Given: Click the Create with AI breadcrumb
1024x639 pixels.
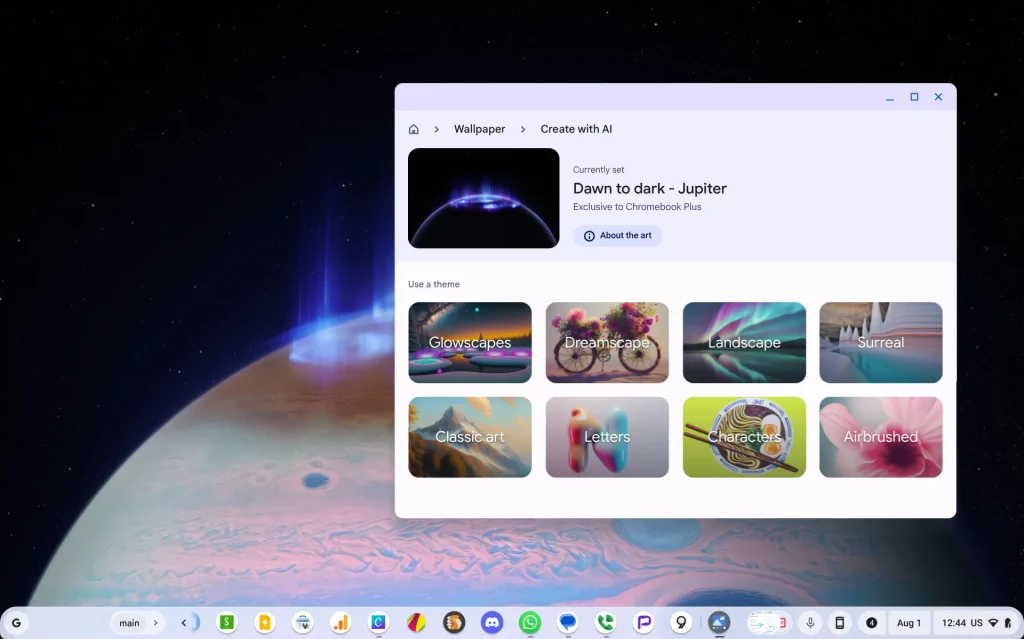Looking at the screenshot, I should [576, 129].
